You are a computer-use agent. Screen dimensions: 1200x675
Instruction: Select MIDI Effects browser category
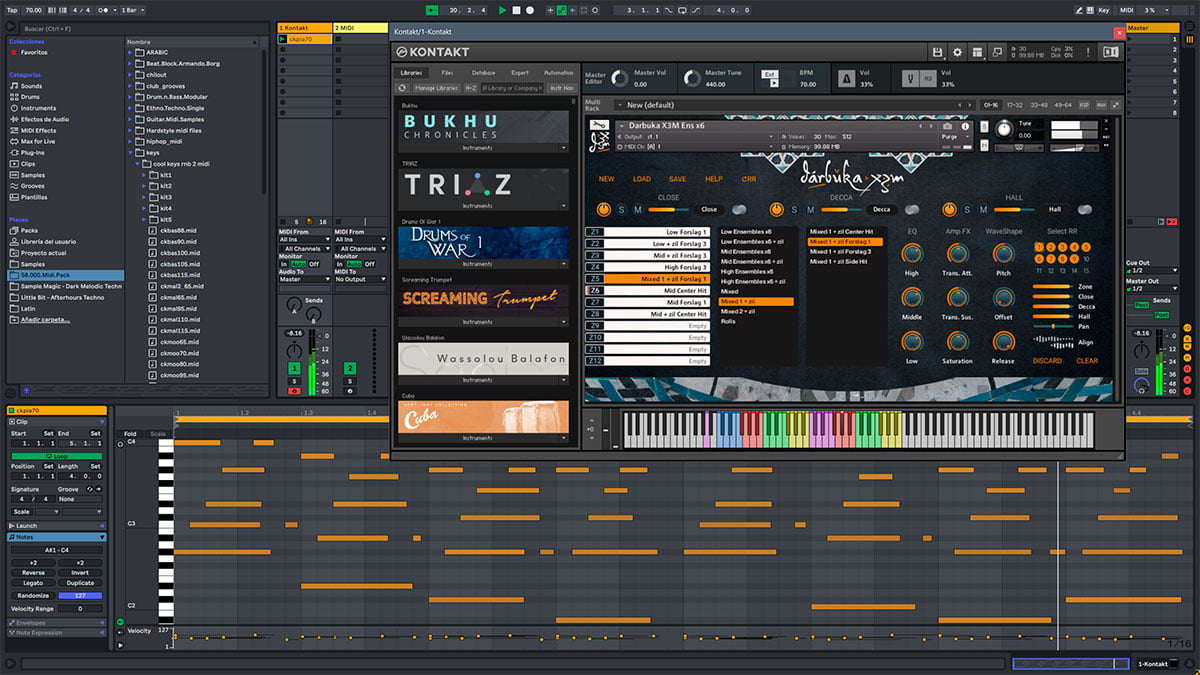point(38,130)
